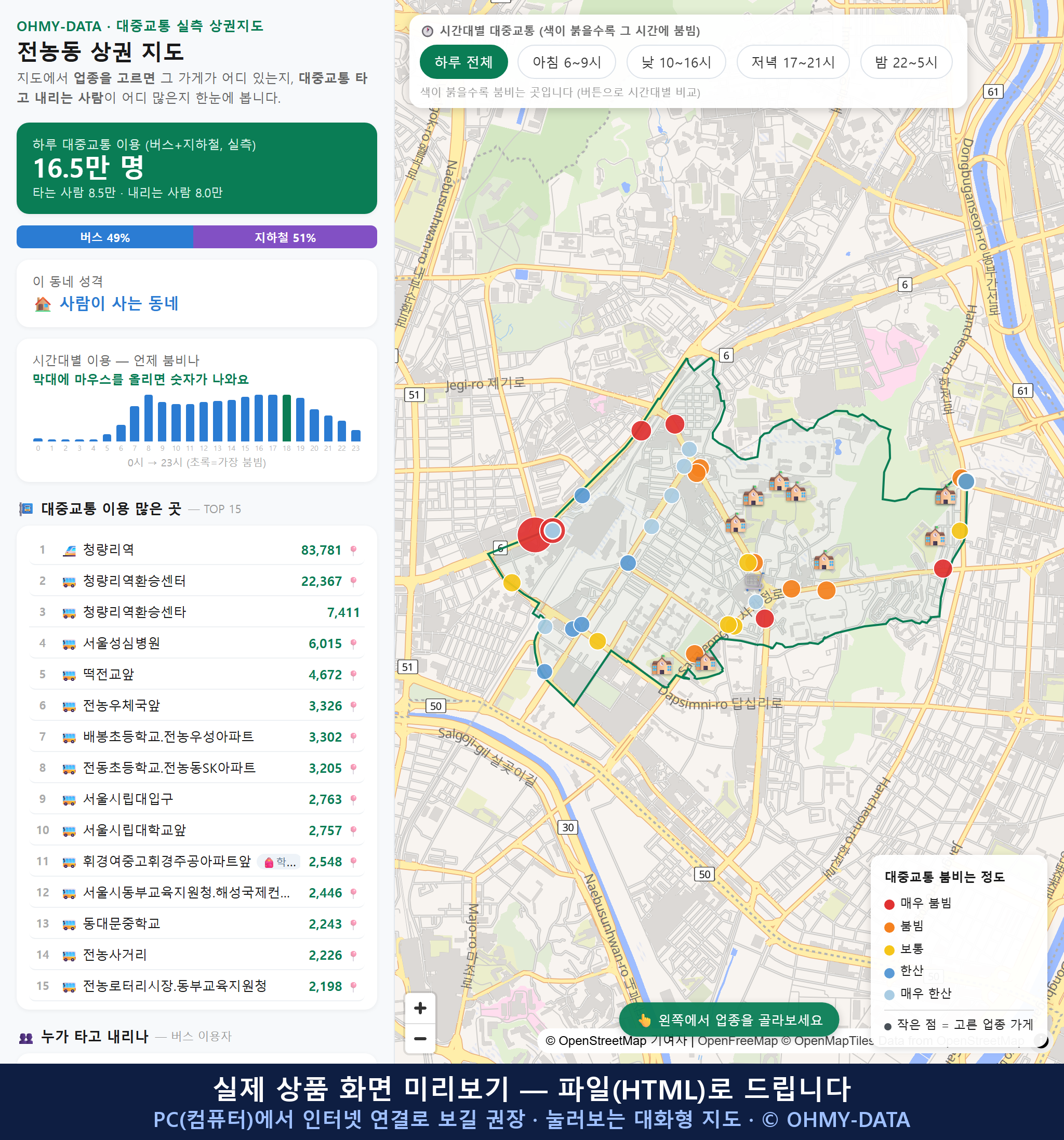Viewport: 1064px width, 1140px height.
Task: Select the 하루 전체 time filter
Action: pos(463,62)
